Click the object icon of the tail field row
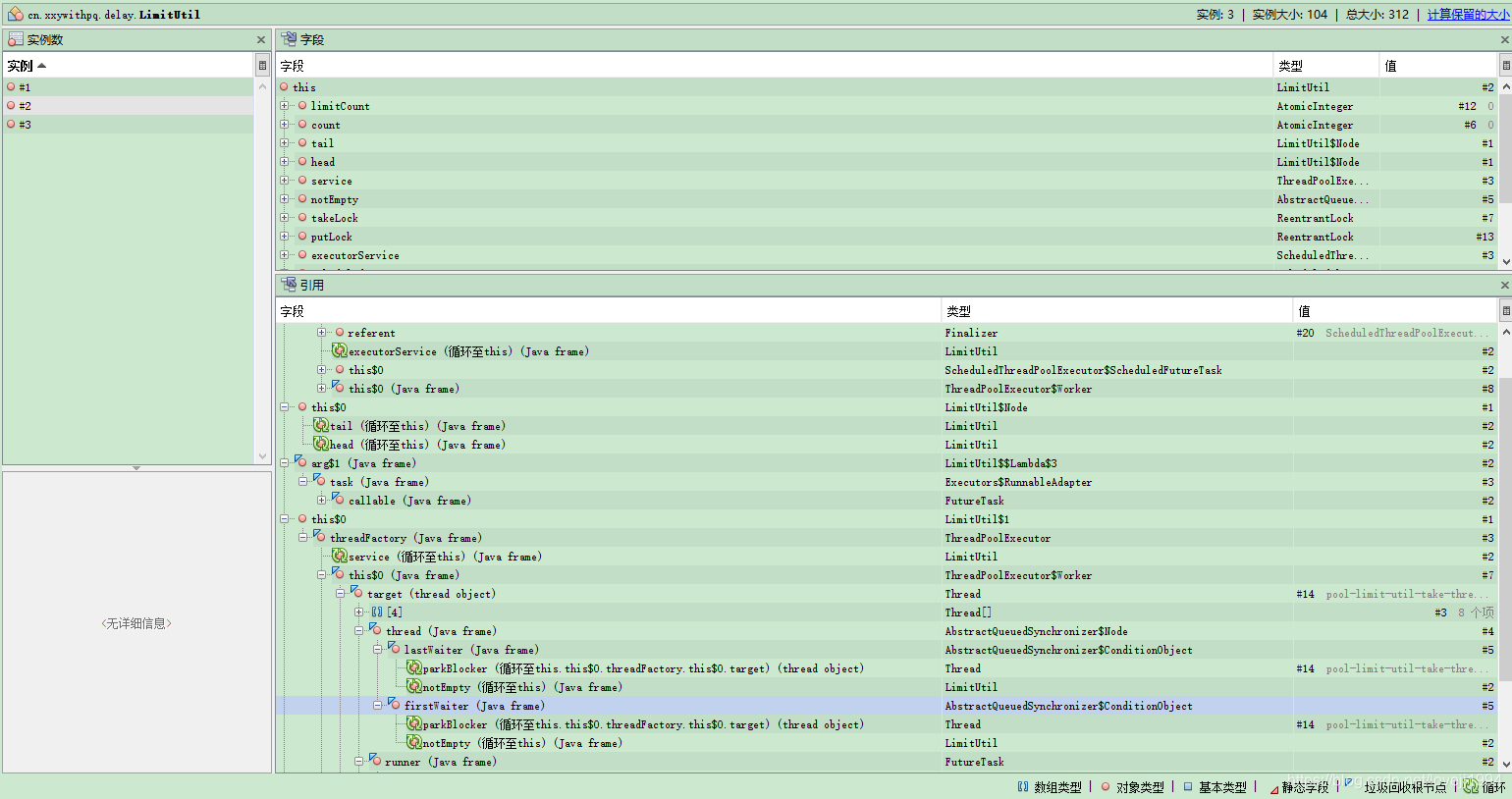Screen dimensions: 1512x799 (x=302, y=143)
